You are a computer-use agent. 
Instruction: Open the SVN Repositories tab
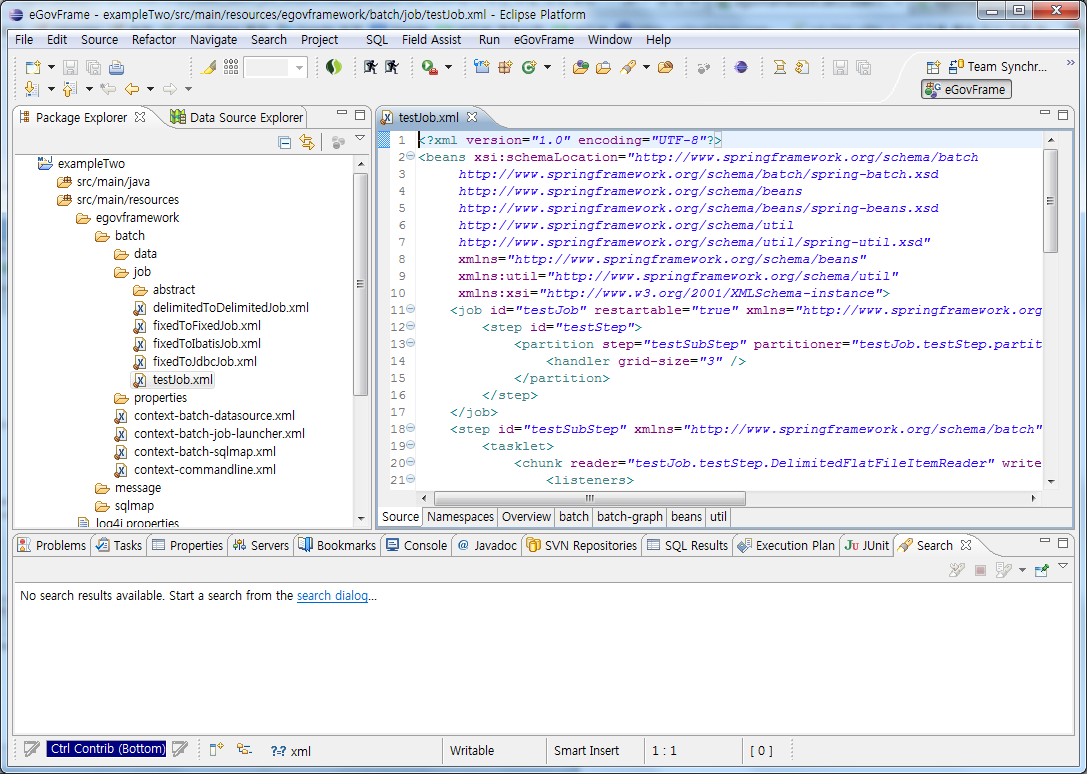pyautogui.click(x=582, y=545)
